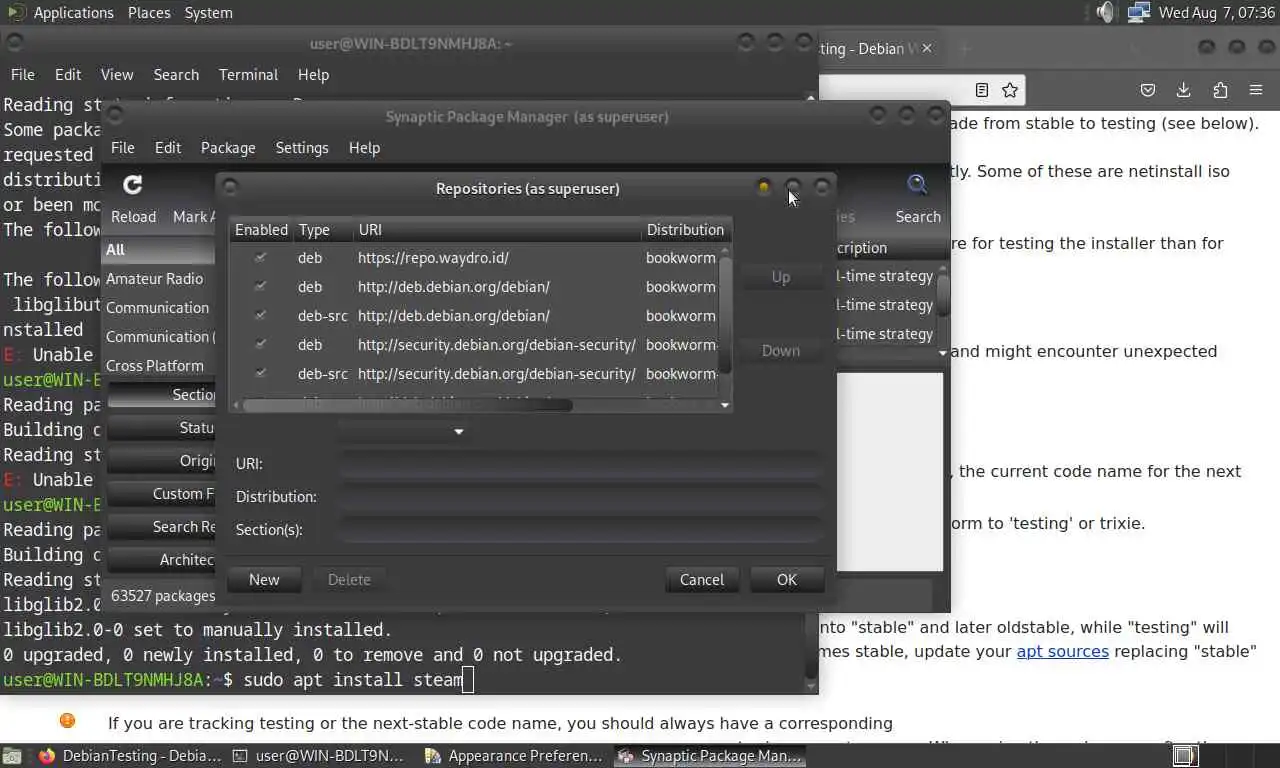The height and width of the screenshot is (768, 1280).
Task: Toggle enabled checkbox for deb-src security.debian.org repository
Action: (x=261, y=374)
